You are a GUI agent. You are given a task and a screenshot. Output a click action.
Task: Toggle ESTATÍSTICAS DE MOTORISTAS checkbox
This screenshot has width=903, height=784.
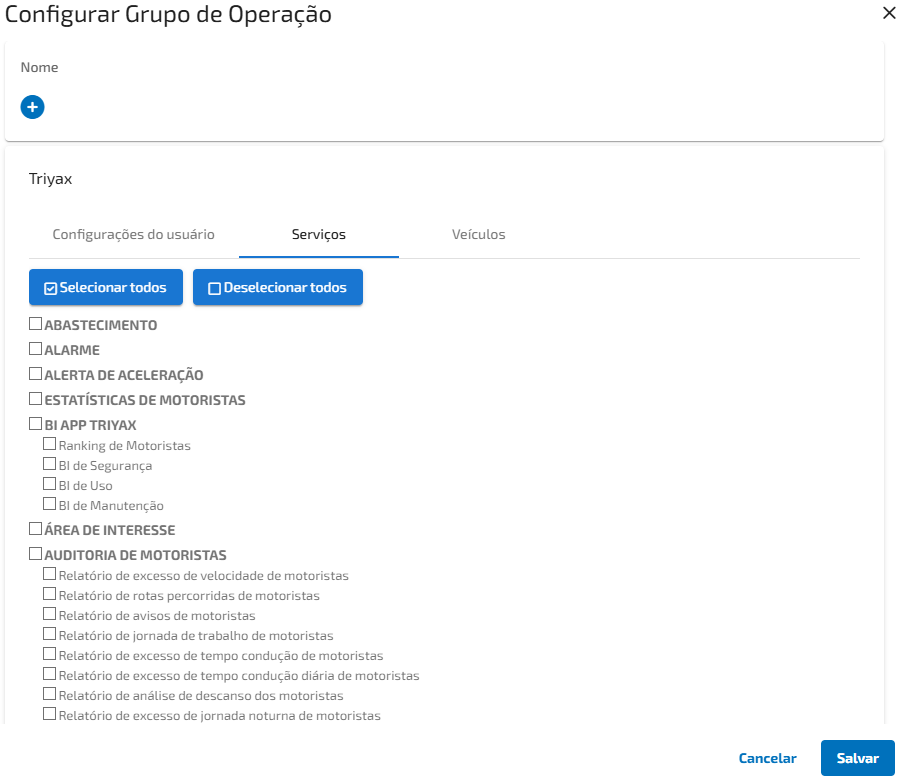pos(36,399)
